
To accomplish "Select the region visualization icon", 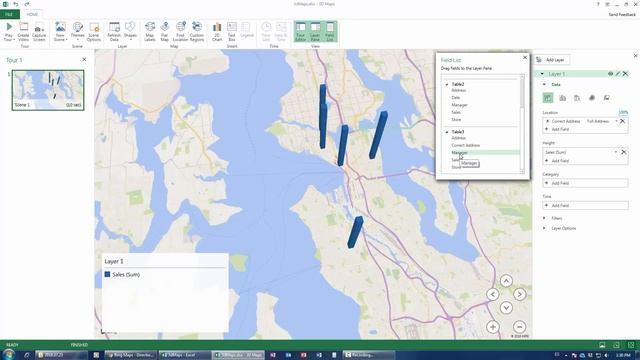I will click(607, 98).
